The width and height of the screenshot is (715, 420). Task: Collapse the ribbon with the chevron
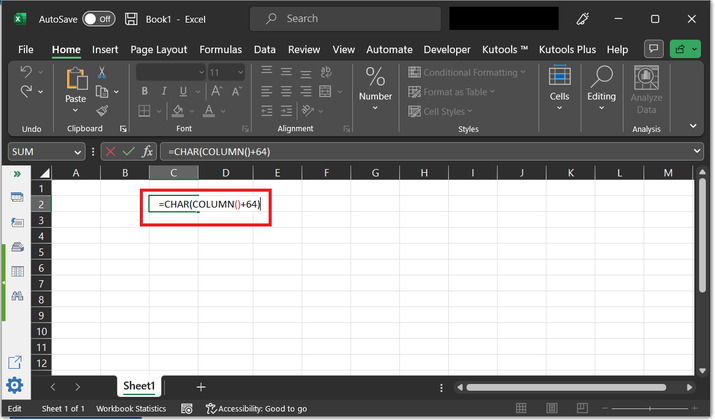(x=693, y=126)
